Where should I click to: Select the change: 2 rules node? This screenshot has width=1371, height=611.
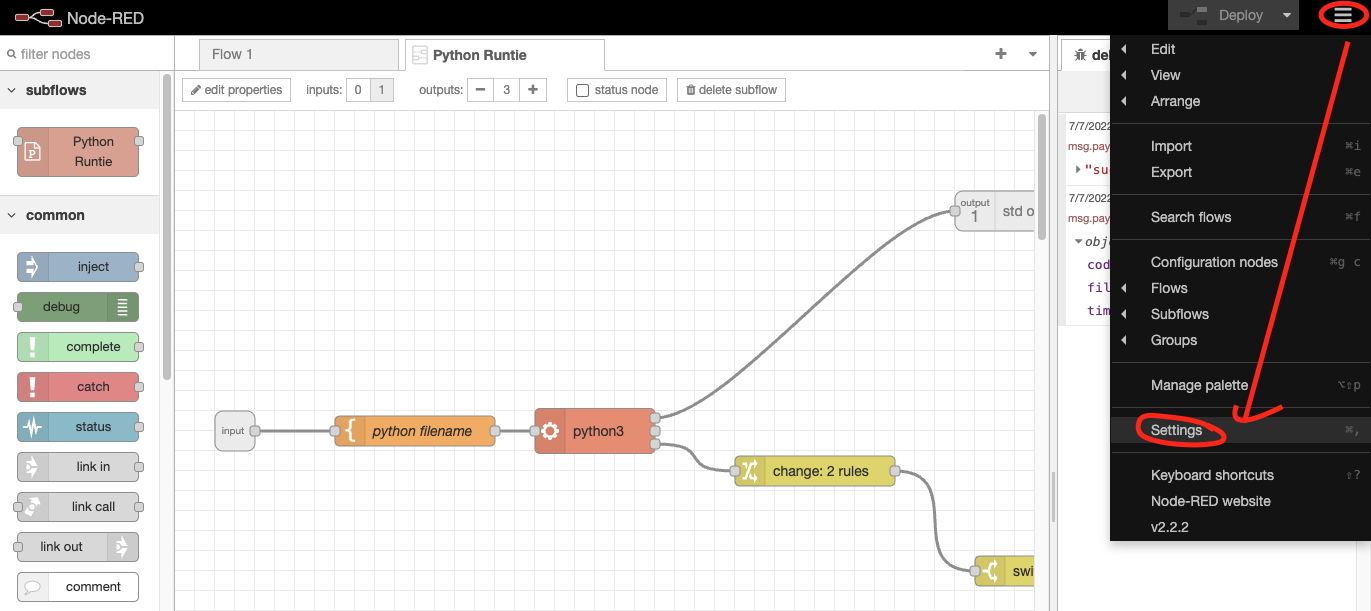pyautogui.click(x=815, y=471)
